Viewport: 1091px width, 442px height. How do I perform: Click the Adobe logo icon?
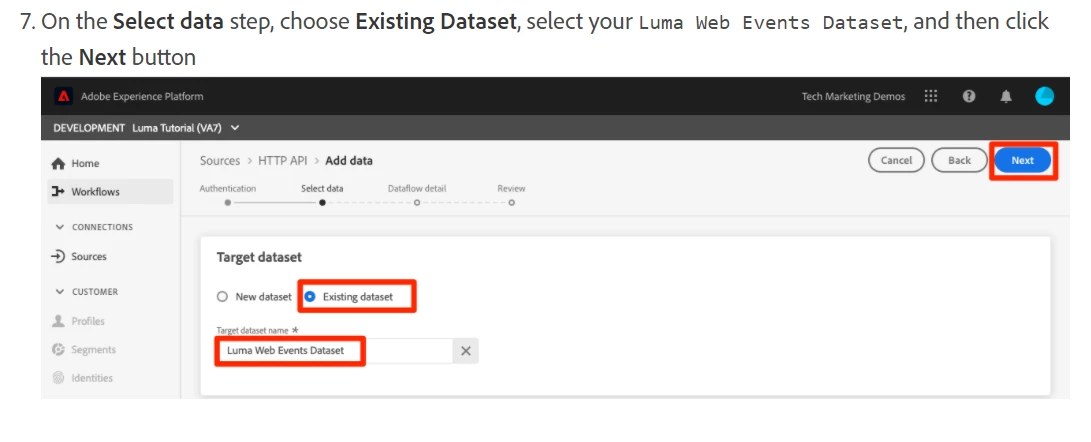(63, 96)
